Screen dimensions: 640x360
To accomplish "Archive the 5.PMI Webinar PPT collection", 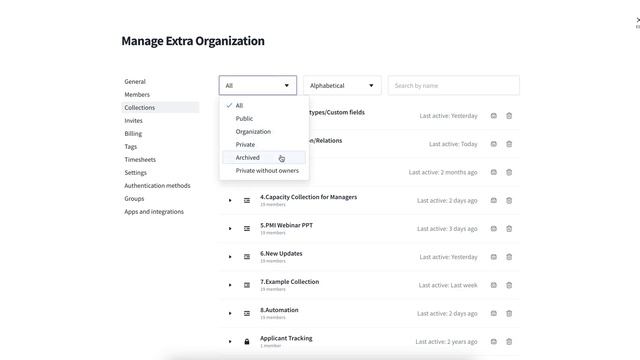I will point(493,229).
